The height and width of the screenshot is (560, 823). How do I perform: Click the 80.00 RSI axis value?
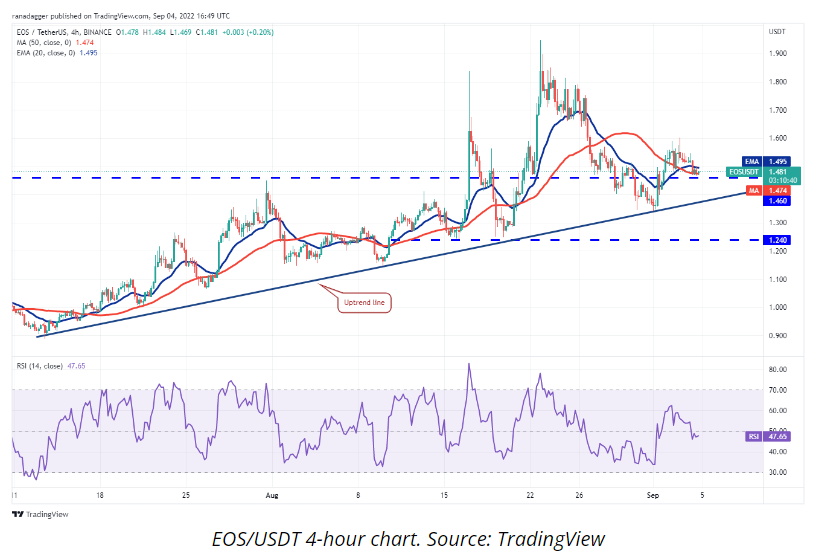[777, 369]
